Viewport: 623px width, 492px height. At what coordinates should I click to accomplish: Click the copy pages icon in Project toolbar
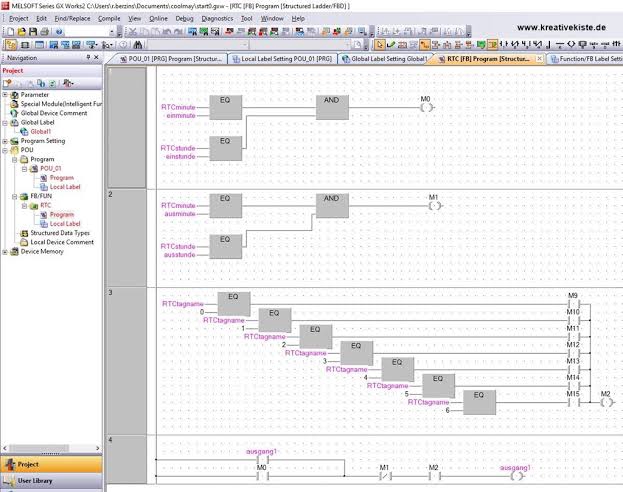tap(41, 83)
